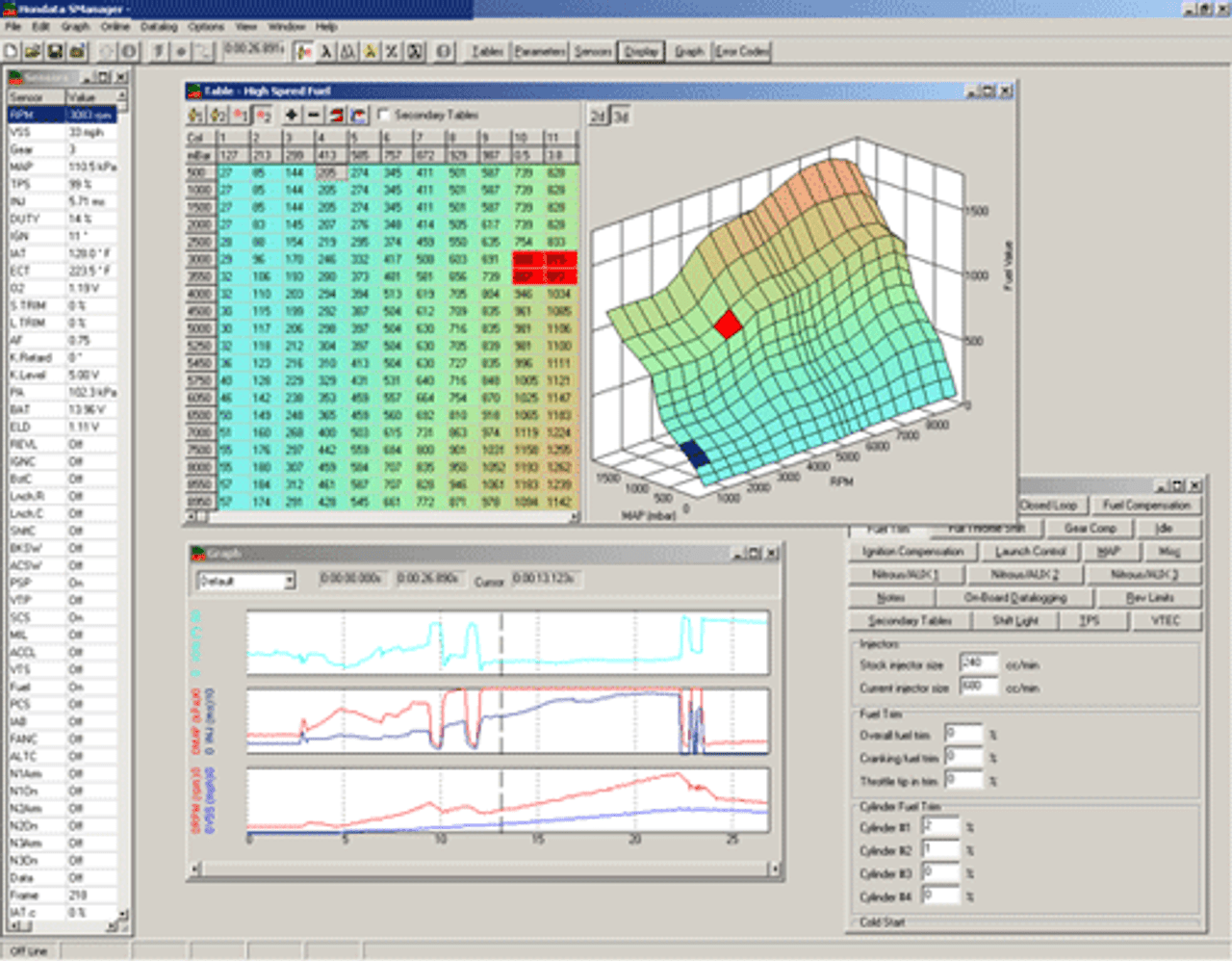Select the Ignition Compensation tab
Image resolution: width=1232 pixels, height=961 pixels.
[x=912, y=551]
